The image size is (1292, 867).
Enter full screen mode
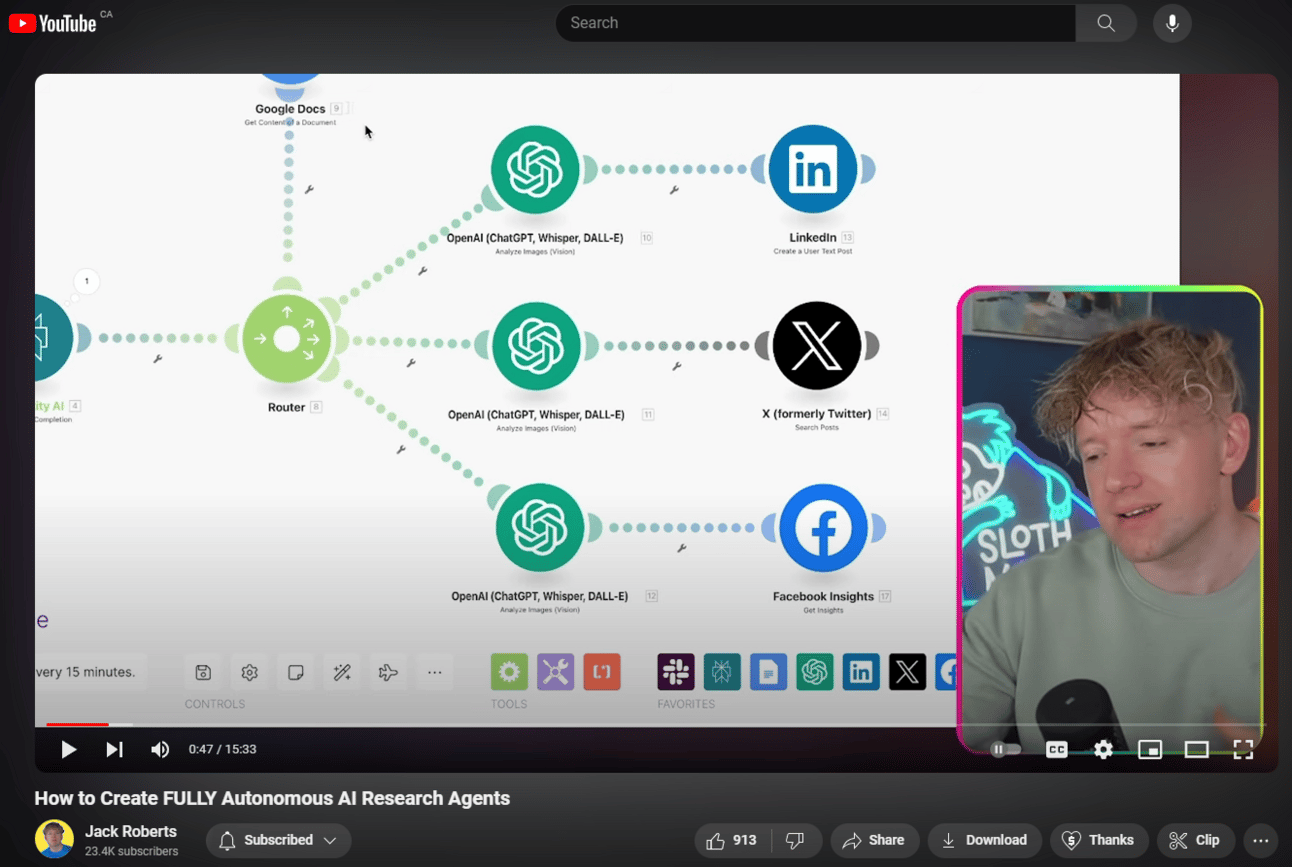1243,749
